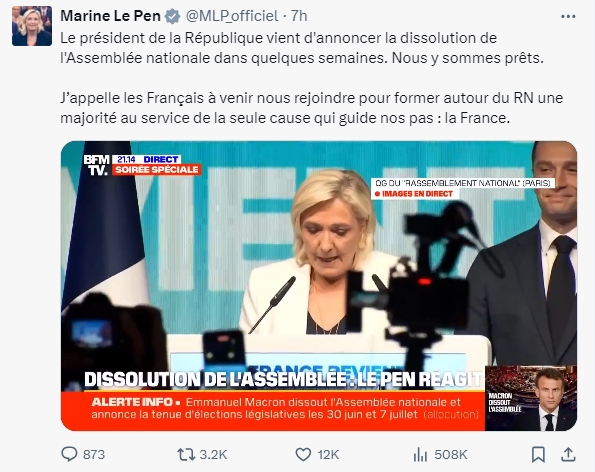The width and height of the screenshot is (595, 472).
Task: Visit the @MLP_officiel handle link
Action: pyautogui.click(x=232, y=16)
